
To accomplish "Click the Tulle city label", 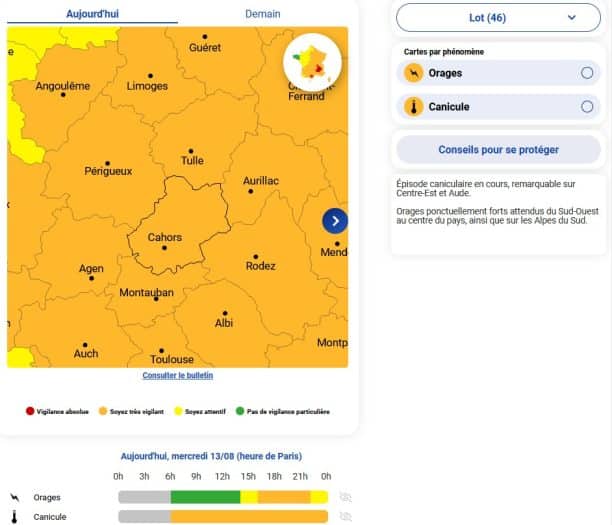I will pos(192,160).
